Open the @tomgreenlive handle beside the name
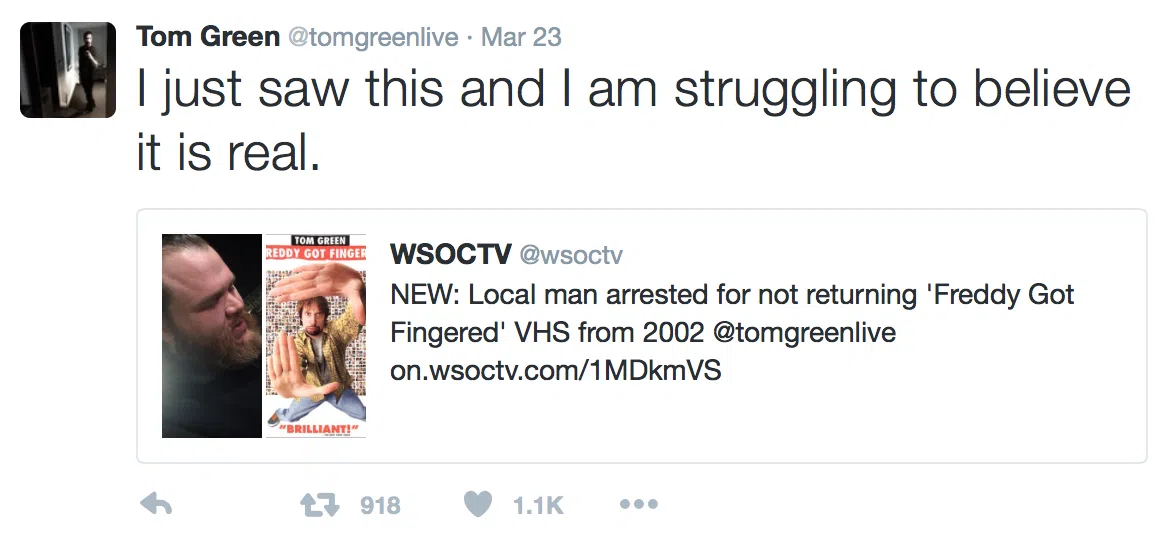 click(373, 38)
